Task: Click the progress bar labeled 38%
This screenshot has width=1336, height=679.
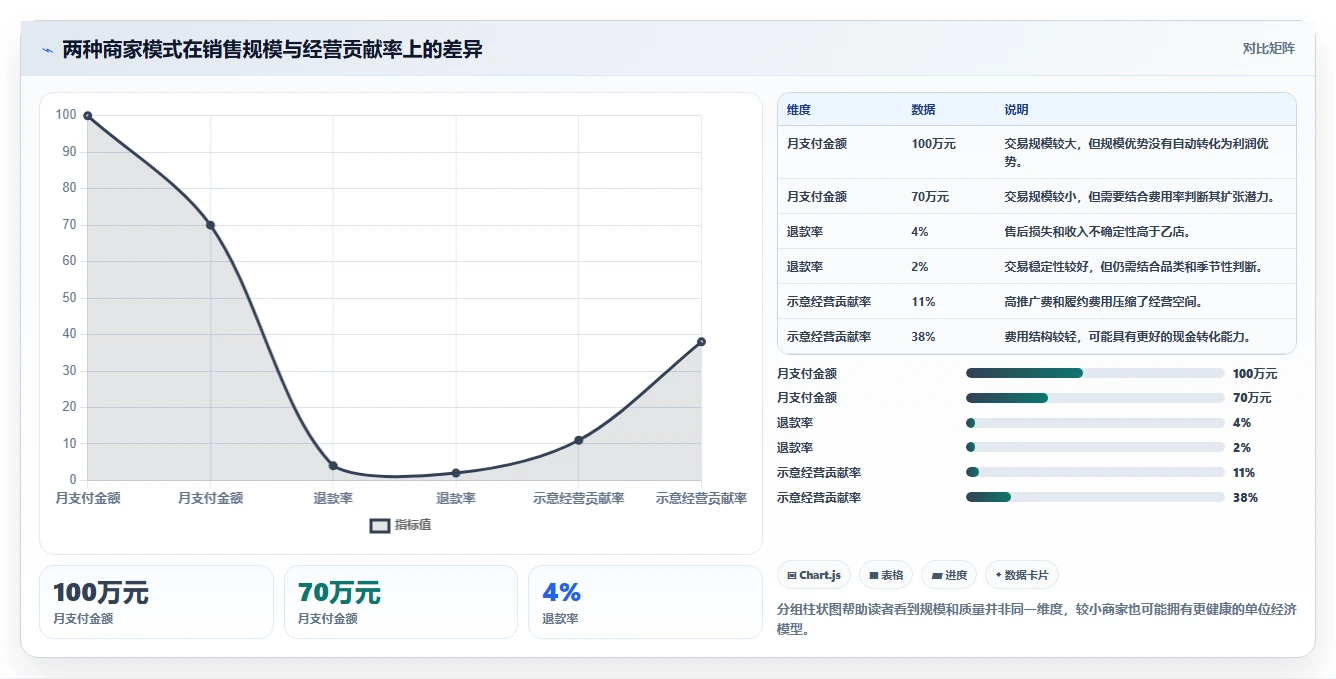Action: 1095,497
